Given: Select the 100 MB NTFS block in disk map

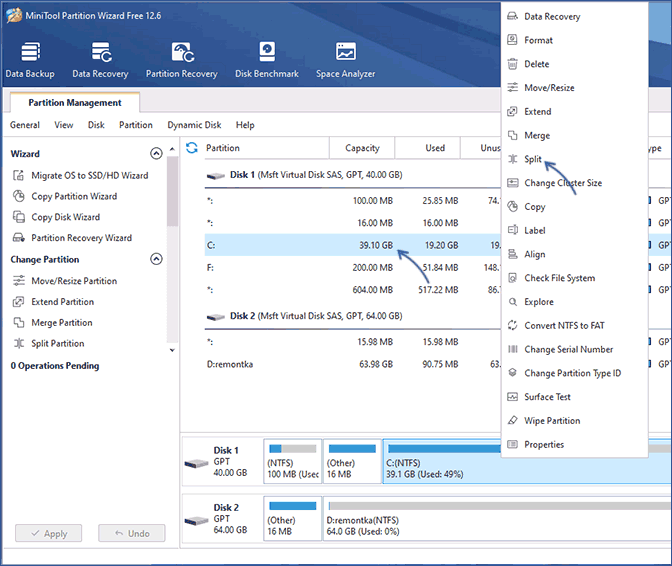Looking at the screenshot, I should pos(293,461).
